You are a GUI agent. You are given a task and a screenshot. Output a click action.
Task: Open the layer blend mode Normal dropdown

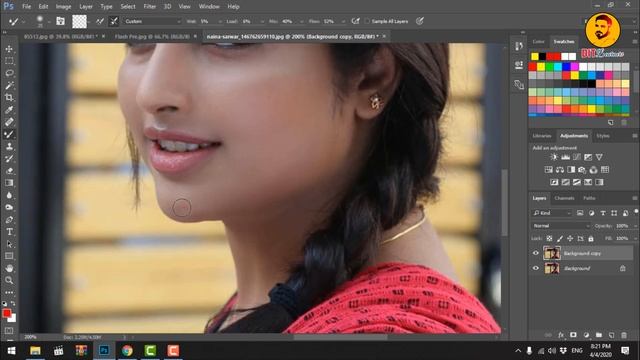click(560, 226)
